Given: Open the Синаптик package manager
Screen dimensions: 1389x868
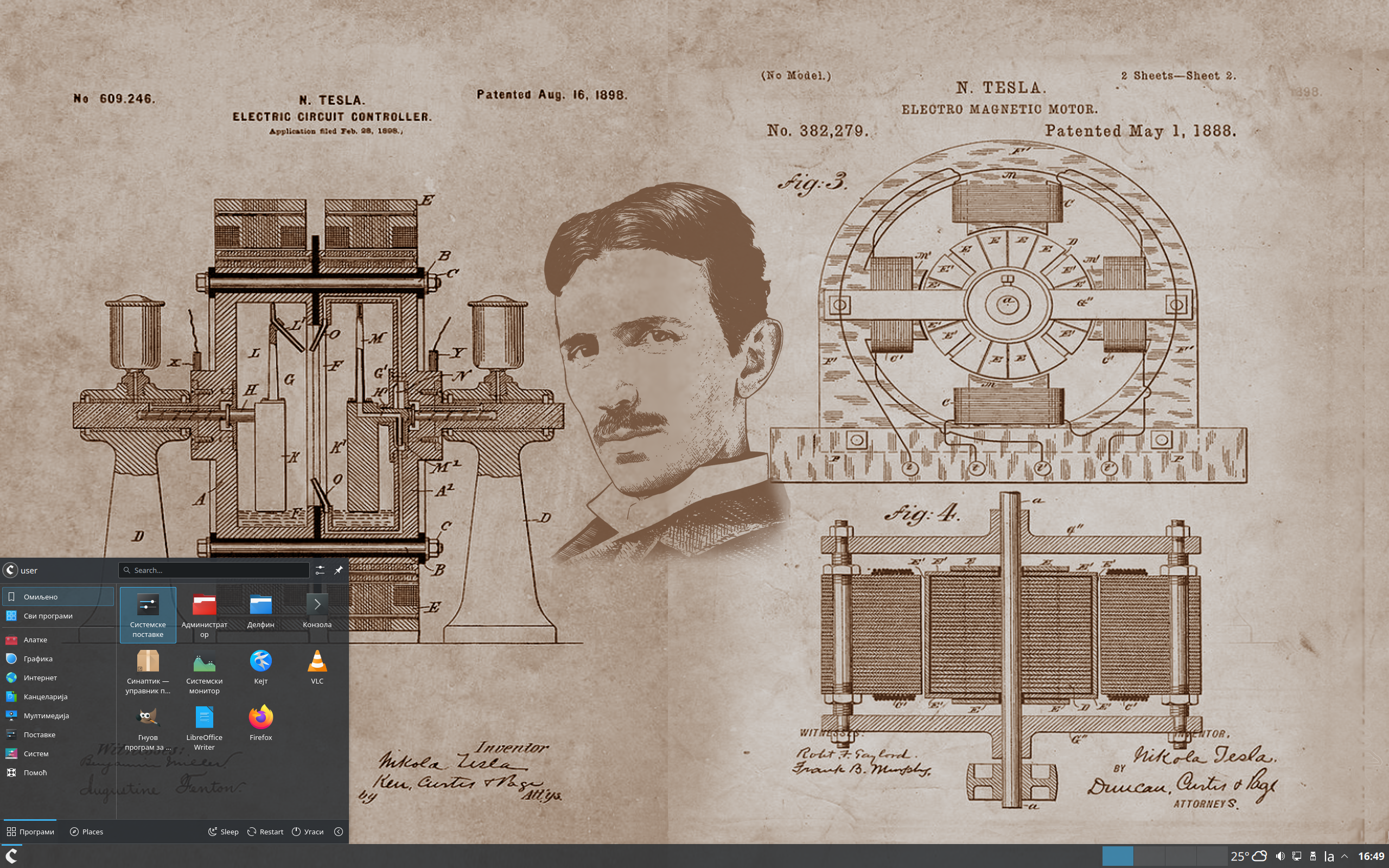Looking at the screenshot, I should point(148,671).
